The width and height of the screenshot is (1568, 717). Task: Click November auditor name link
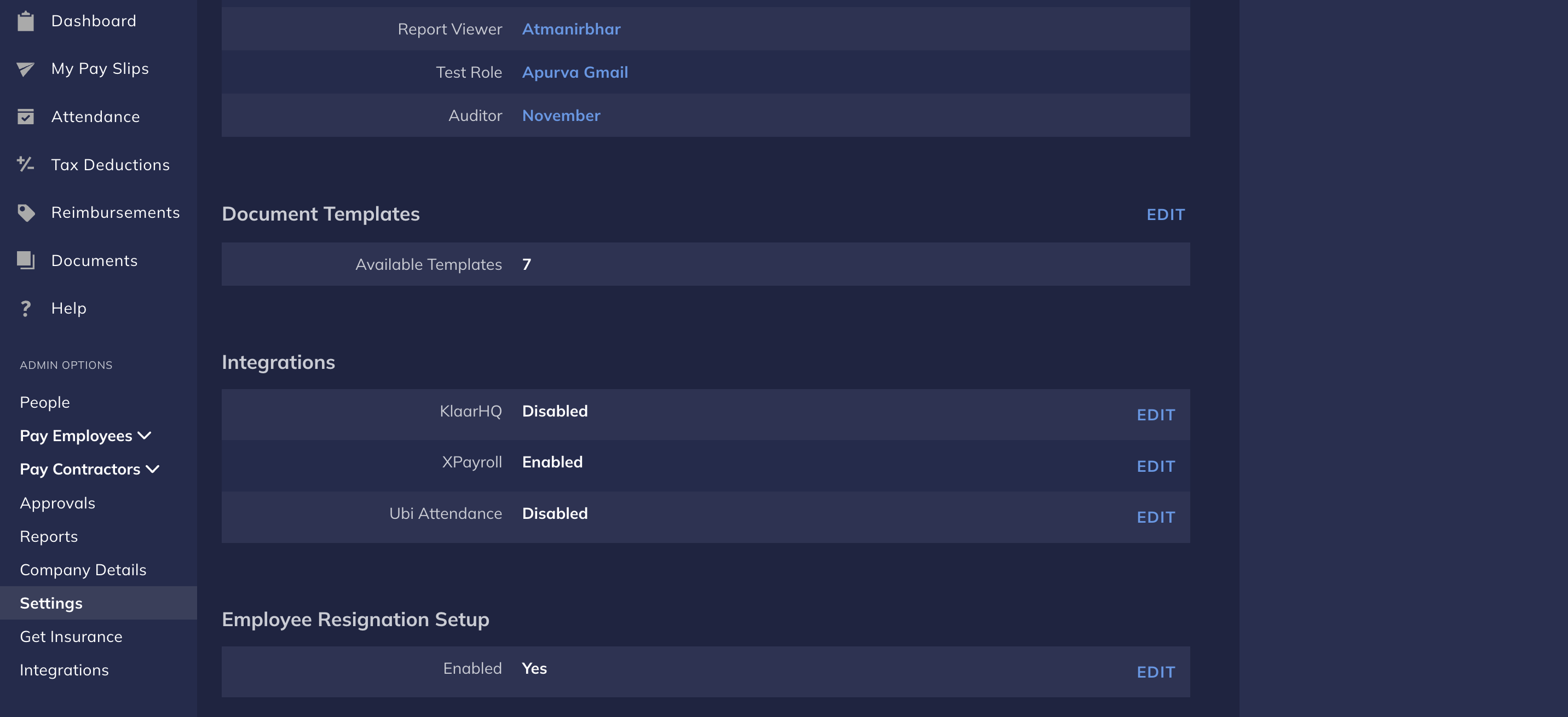click(561, 114)
